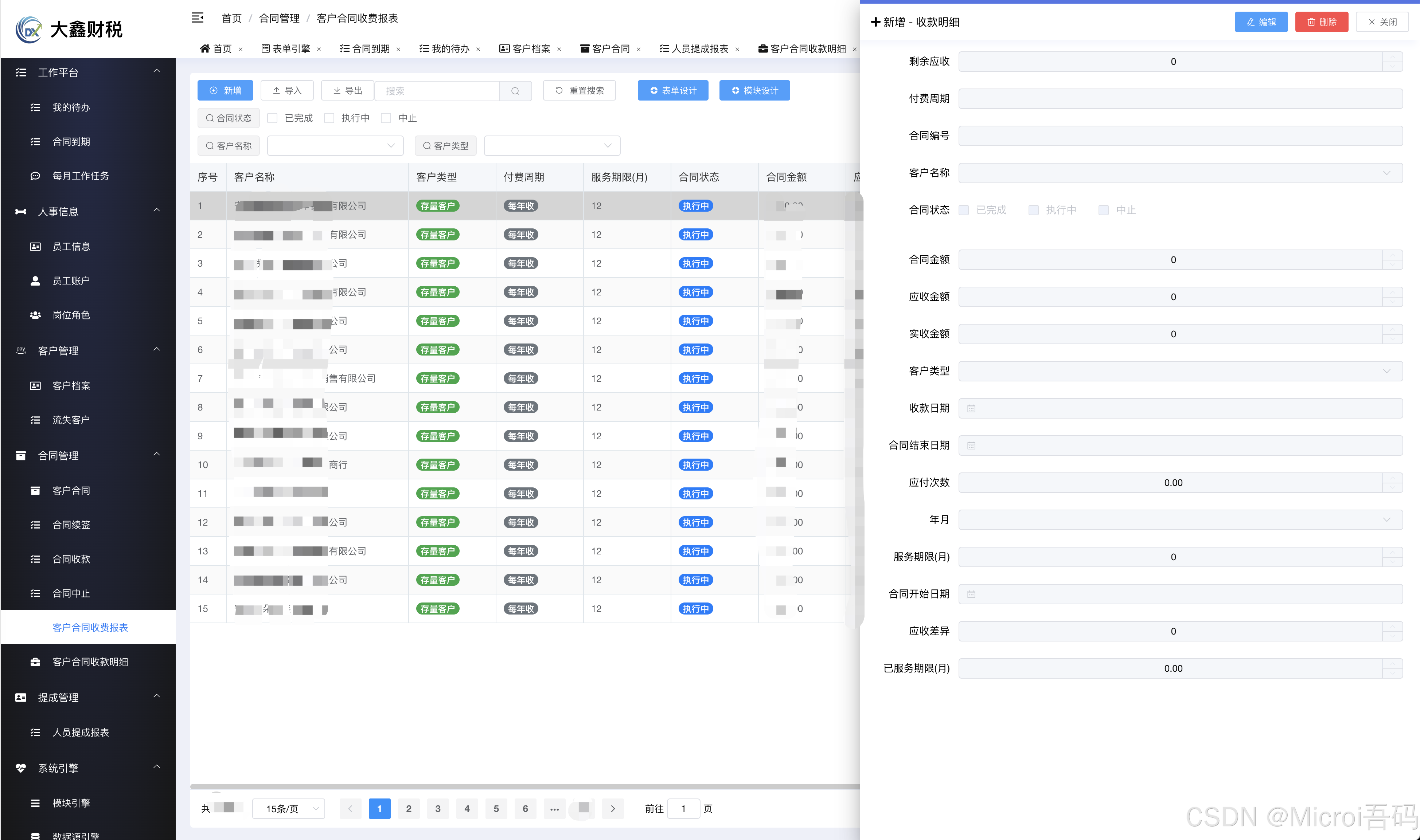Image resolution: width=1420 pixels, height=840 pixels.
Task: Click the 客户合同收款明细 briefcase icon in sidebar
Action: 35,662
